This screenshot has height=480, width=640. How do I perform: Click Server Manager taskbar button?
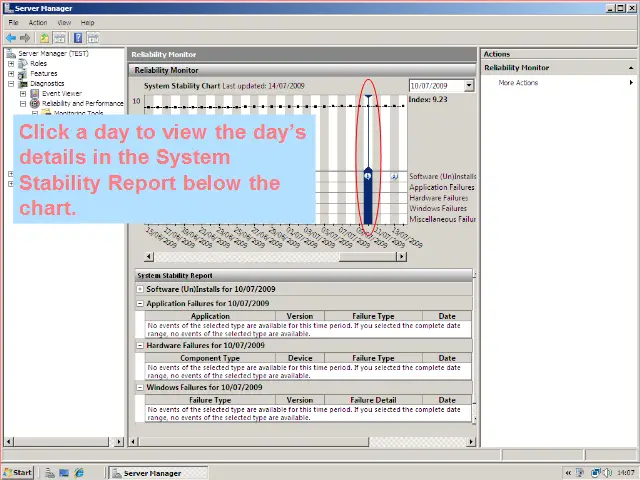pos(158,473)
